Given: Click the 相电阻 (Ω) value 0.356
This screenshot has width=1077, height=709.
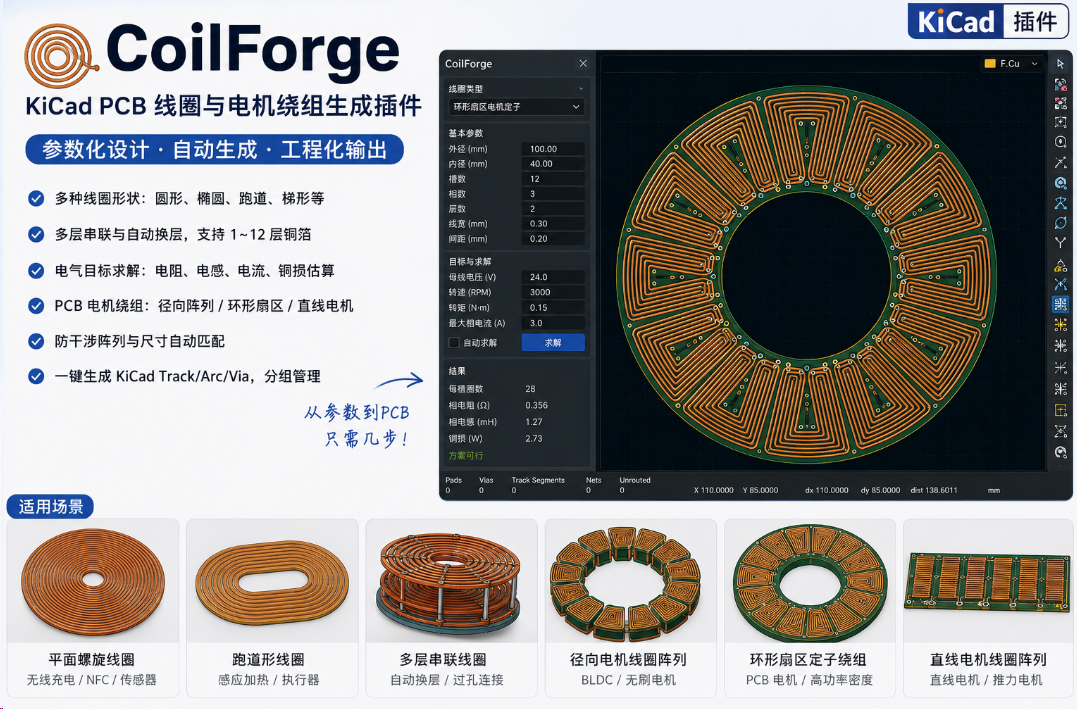Looking at the screenshot, I should 536,405.
